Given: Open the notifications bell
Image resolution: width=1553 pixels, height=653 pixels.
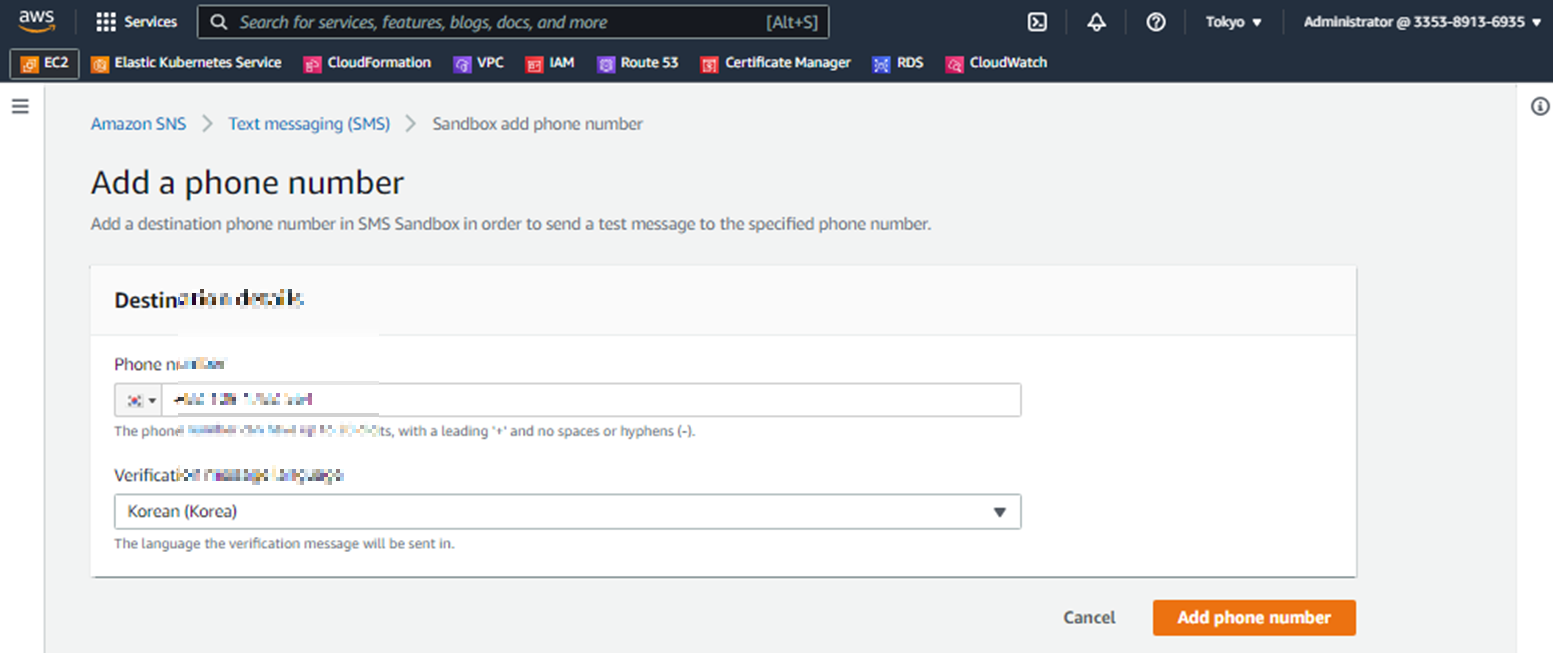Looking at the screenshot, I should (1096, 22).
